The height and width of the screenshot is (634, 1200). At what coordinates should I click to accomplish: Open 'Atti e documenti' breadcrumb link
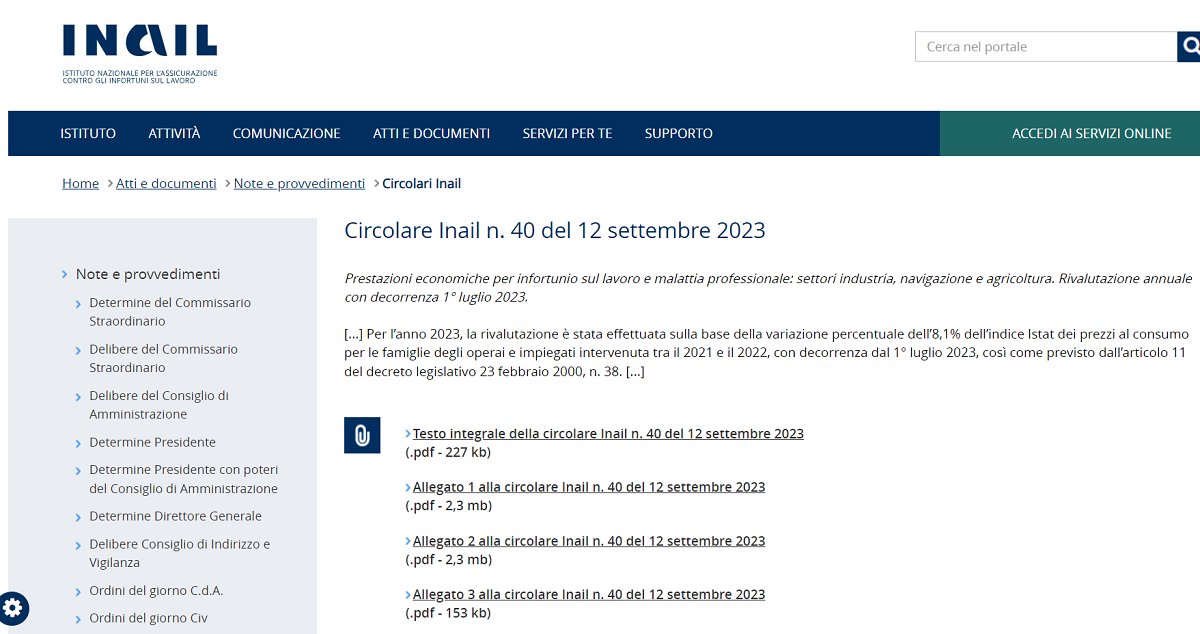tap(166, 183)
